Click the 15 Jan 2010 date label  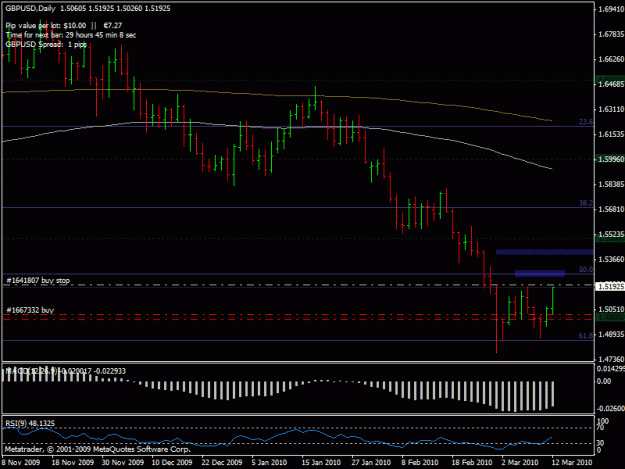tap(321, 462)
